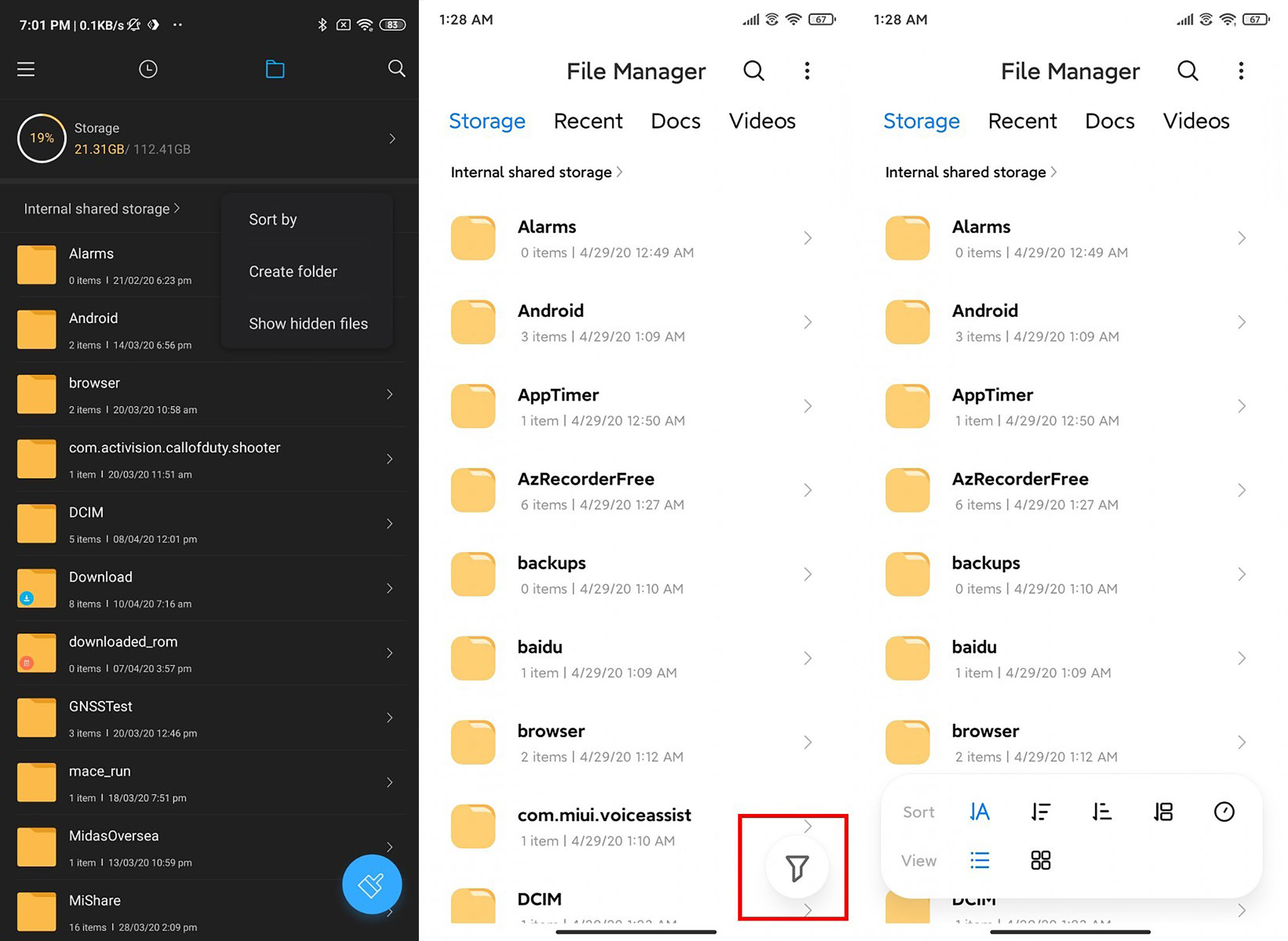Select the blue folder browse icon
Viewport: 1288px width, 941px height.
[275, 69]
